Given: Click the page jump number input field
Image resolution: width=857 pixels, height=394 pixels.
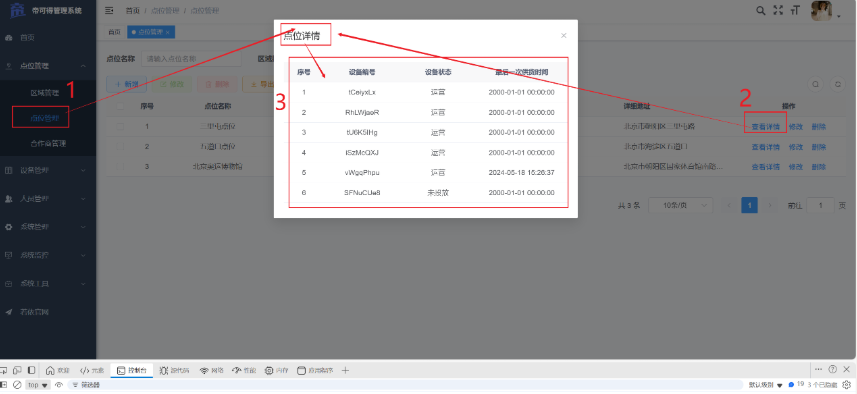Looking at the screenshot, I should 820,205.
